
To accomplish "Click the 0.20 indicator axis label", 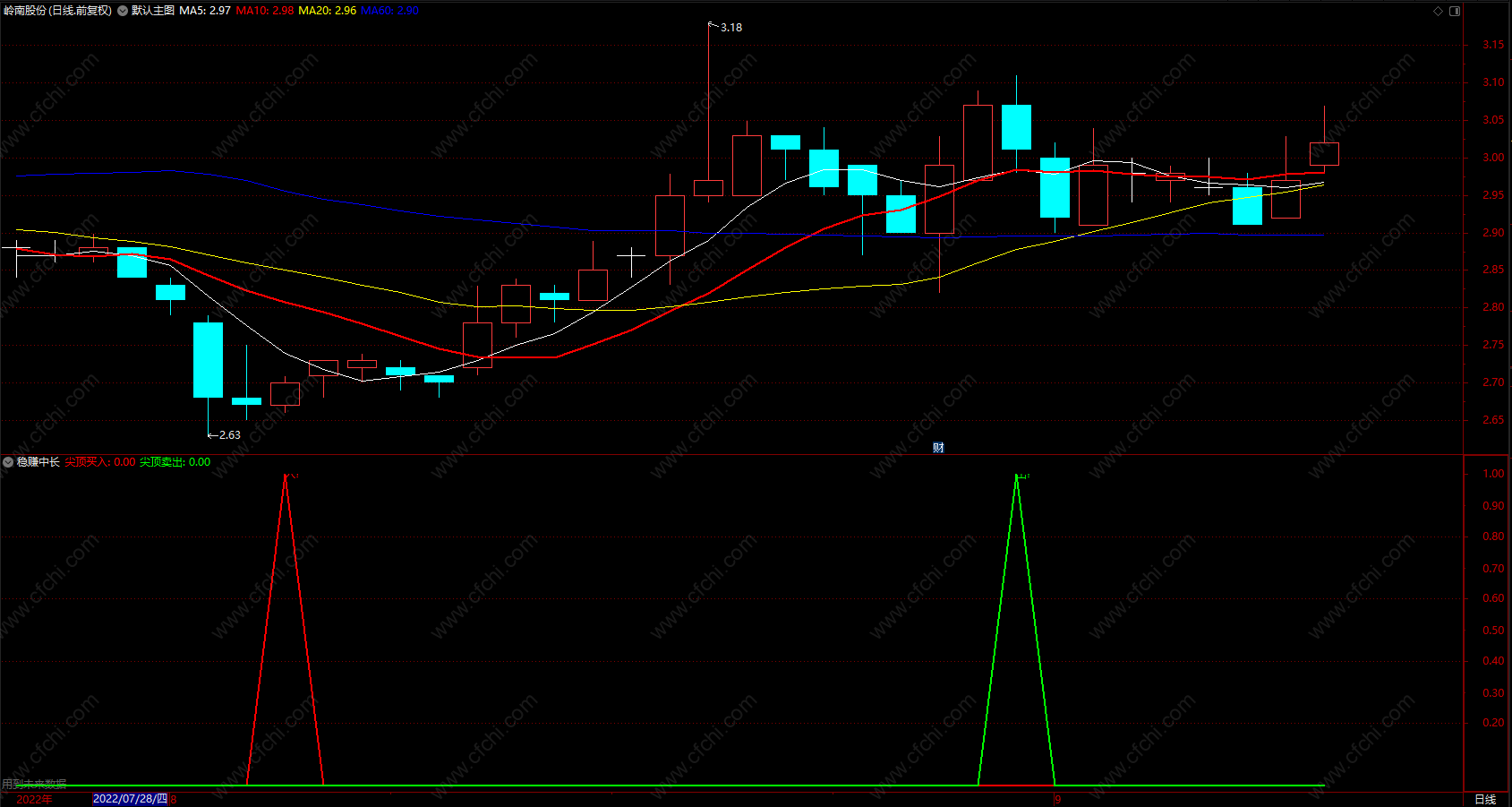I will [x=1493, y=723].
